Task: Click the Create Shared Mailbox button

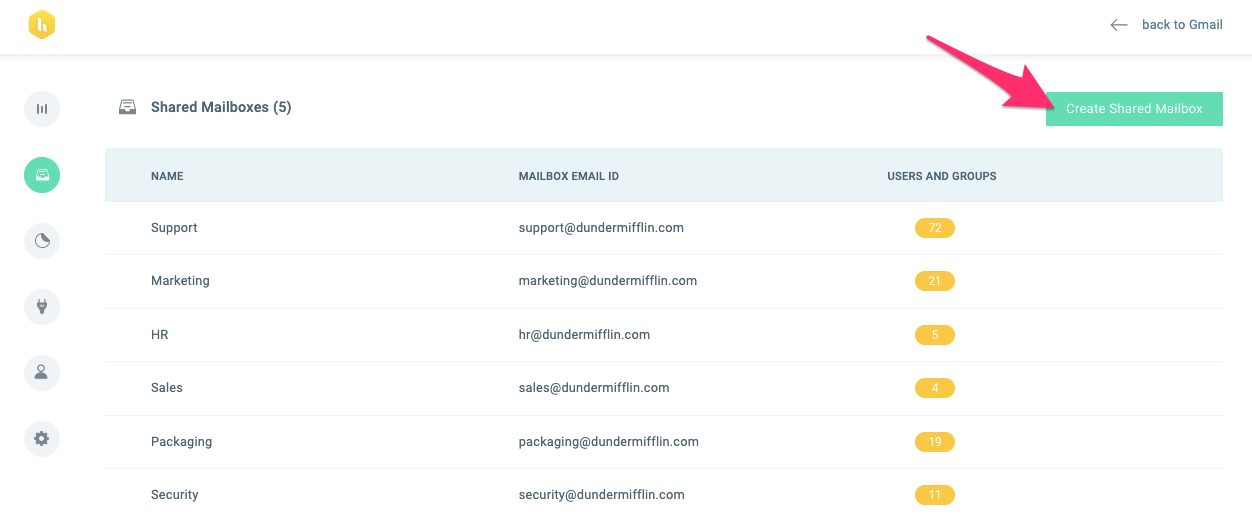Action: pos(1134,109)
